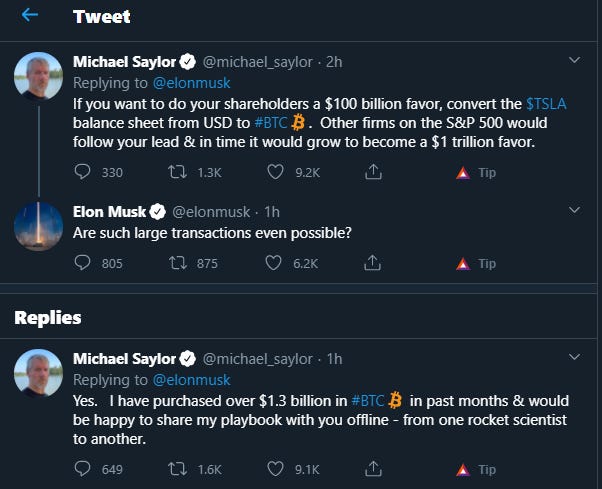The height and width of the screenshot is (489, 602).
Task: Open Elon Musk's rocket profile picture
Action: pos(39,226)
